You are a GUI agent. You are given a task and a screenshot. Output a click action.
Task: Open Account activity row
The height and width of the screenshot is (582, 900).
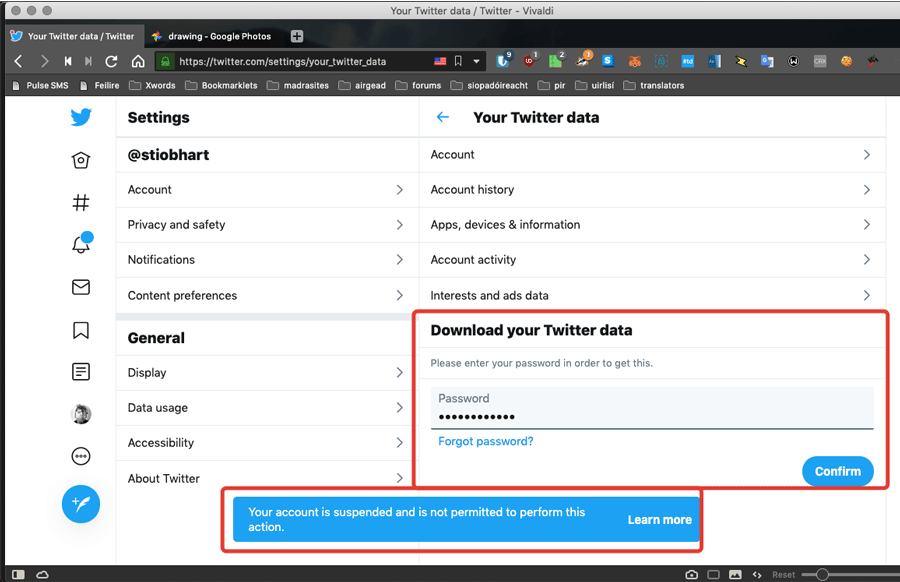[652, 260]
